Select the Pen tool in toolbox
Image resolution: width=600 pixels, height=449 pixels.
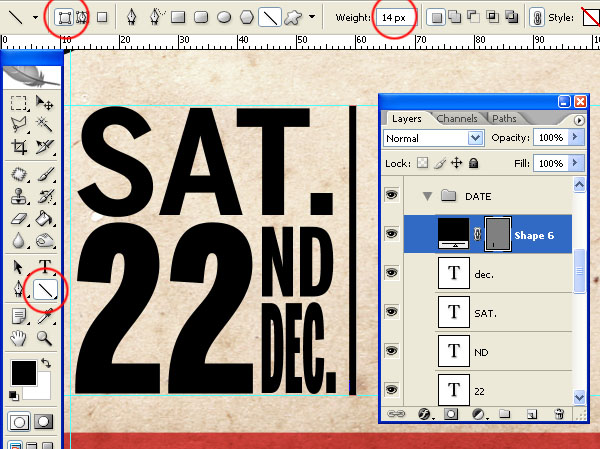(18, 289)
